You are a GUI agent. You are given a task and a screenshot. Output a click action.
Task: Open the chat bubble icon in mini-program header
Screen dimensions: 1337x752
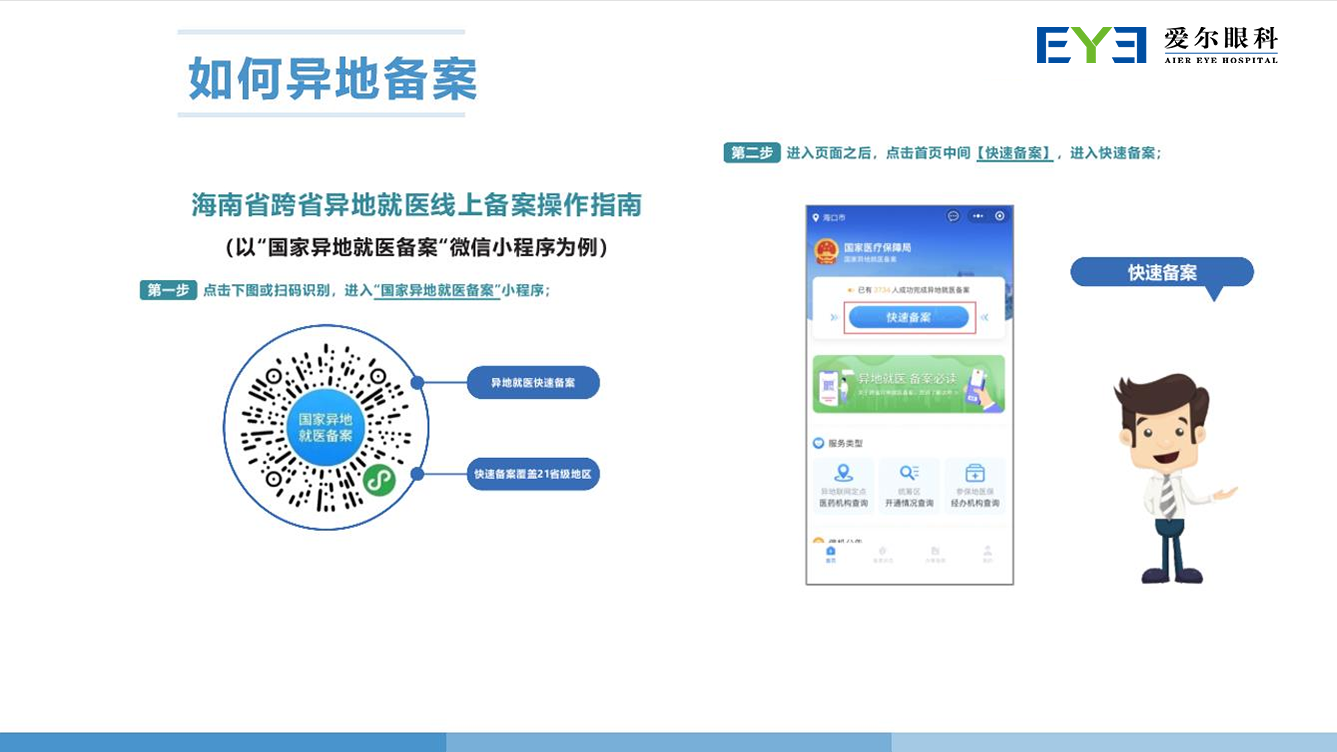click(953, 216)
